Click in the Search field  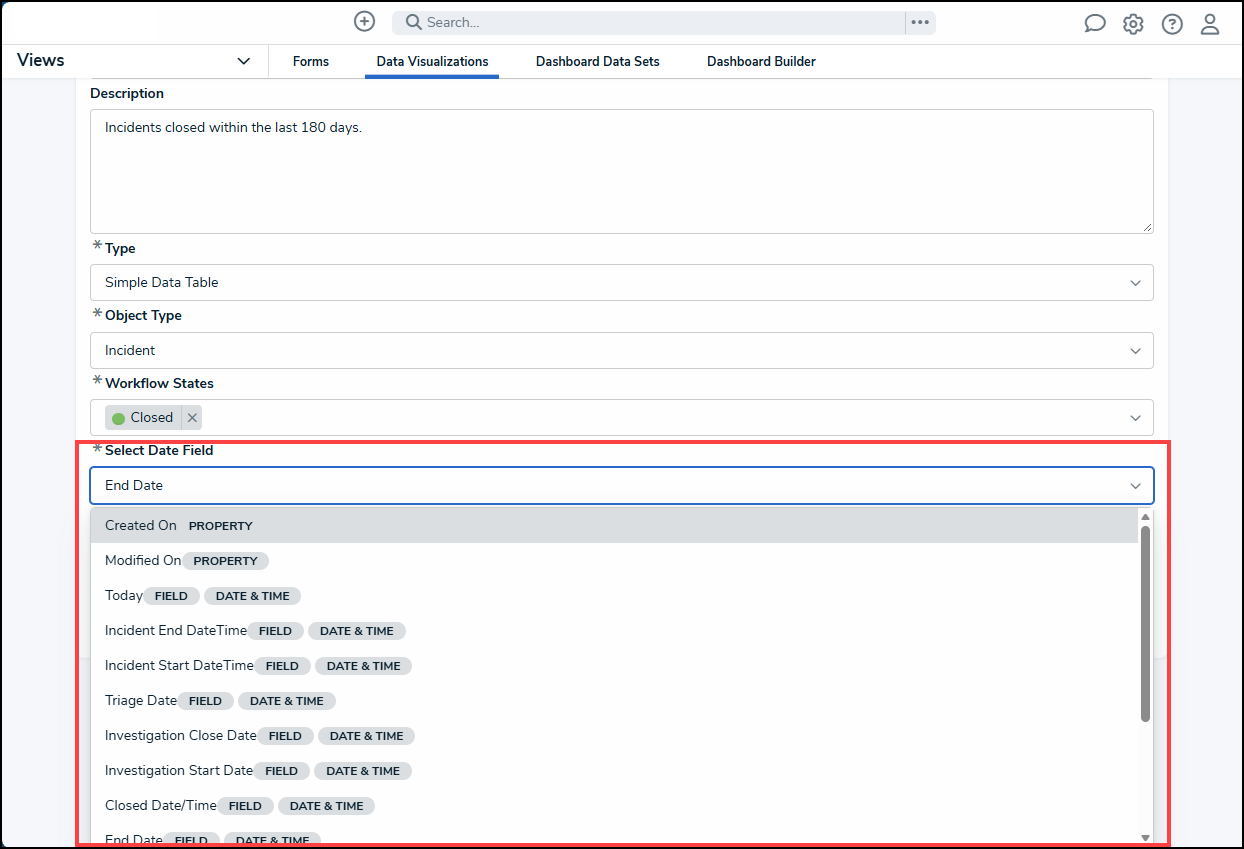[648, 22]
